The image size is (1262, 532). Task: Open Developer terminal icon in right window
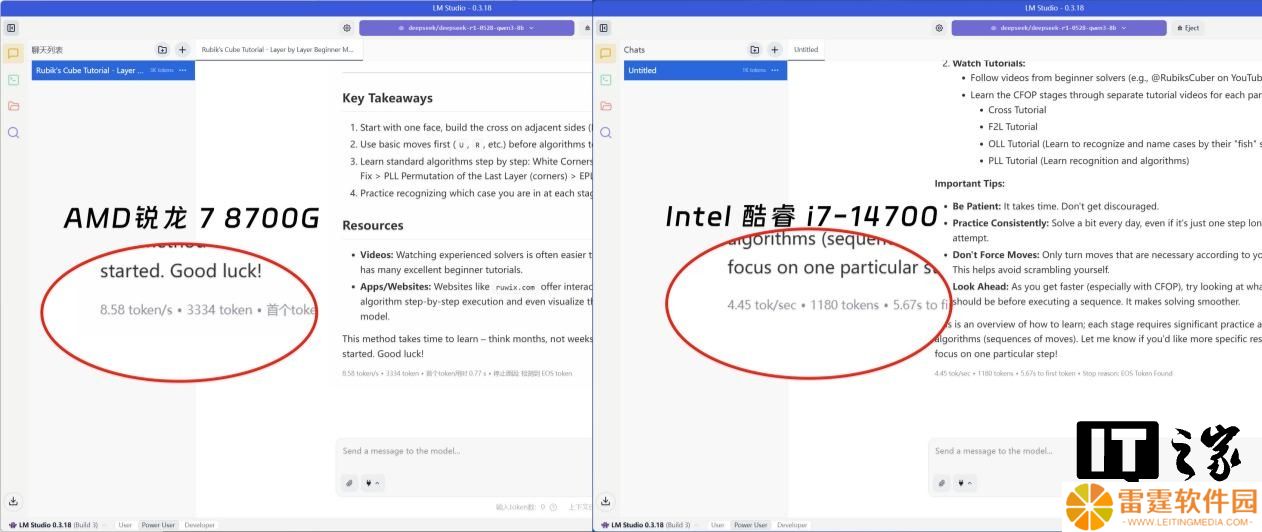(x=605, y=80)
